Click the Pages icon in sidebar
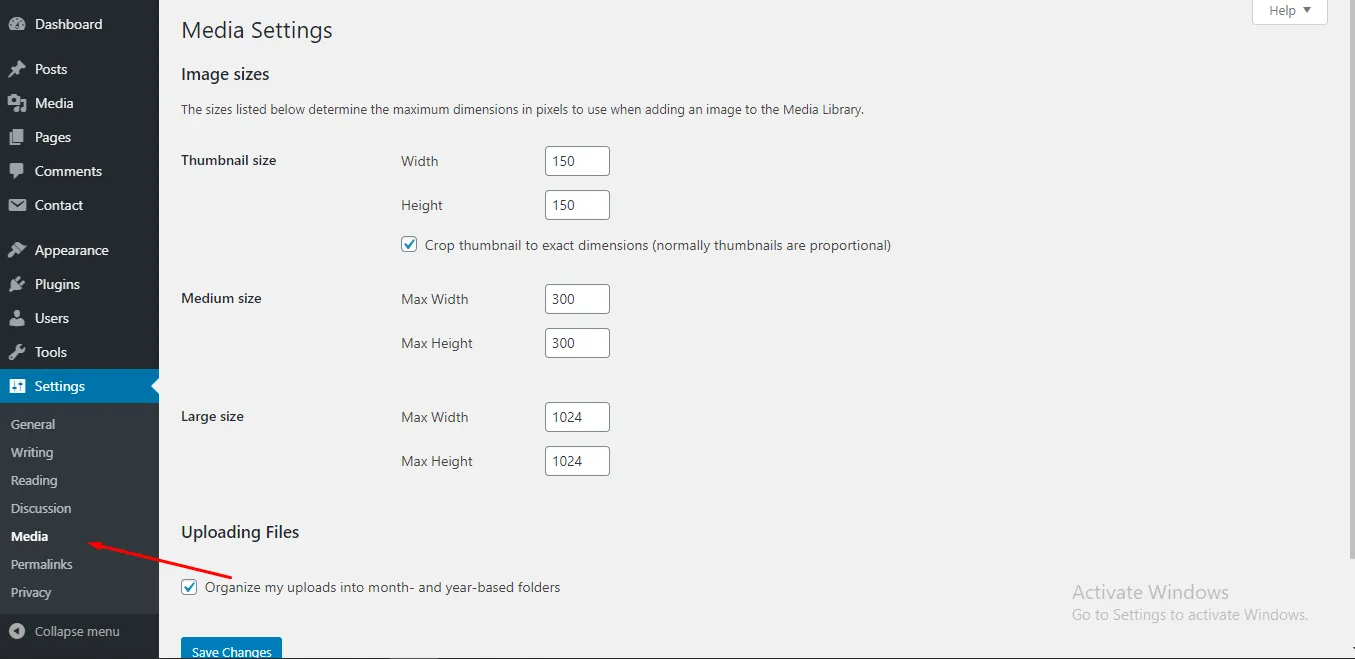The height and width of the screenshot is (659, 1355). pos(17,137)
